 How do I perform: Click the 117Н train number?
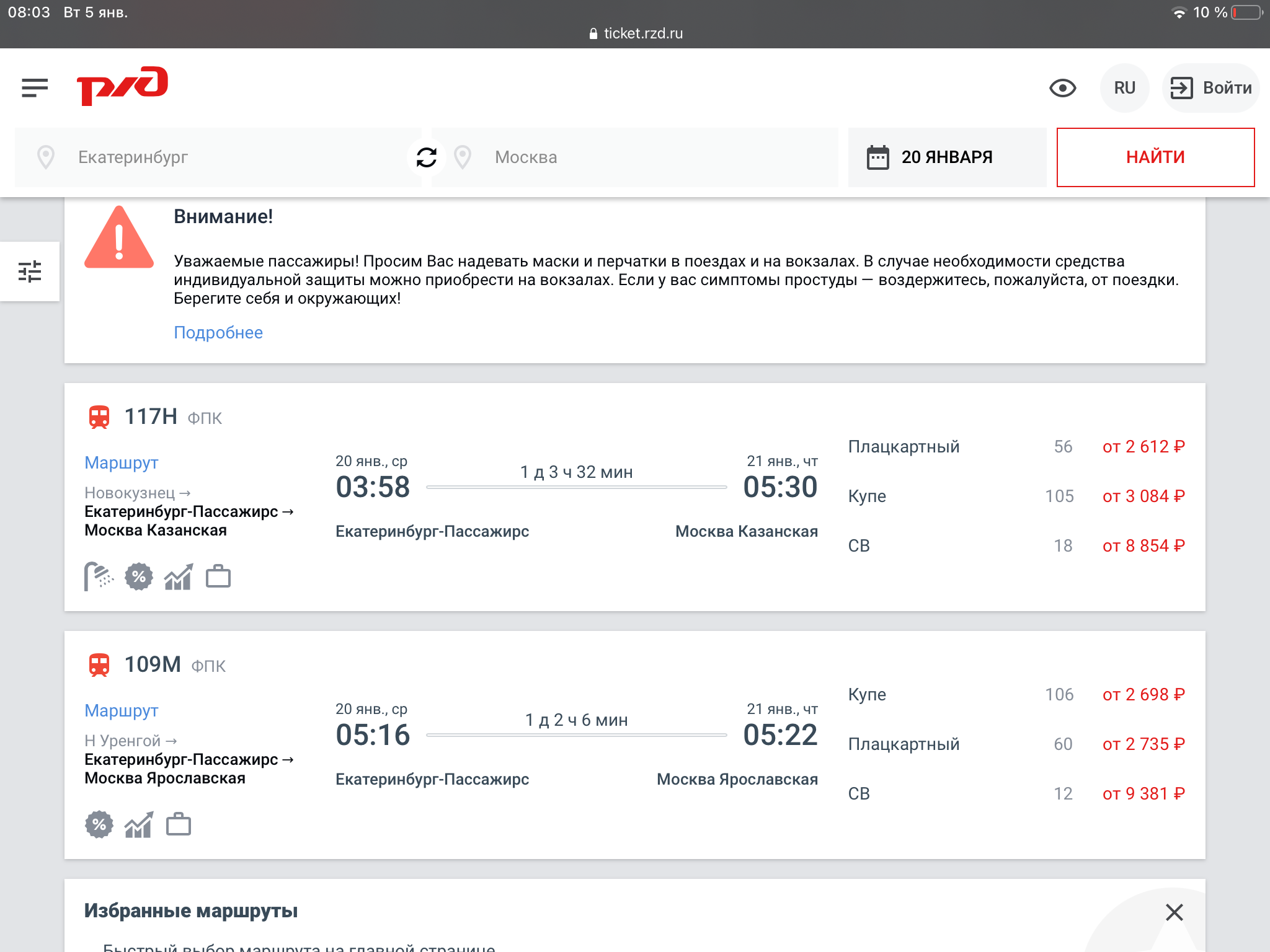[151, 416]
